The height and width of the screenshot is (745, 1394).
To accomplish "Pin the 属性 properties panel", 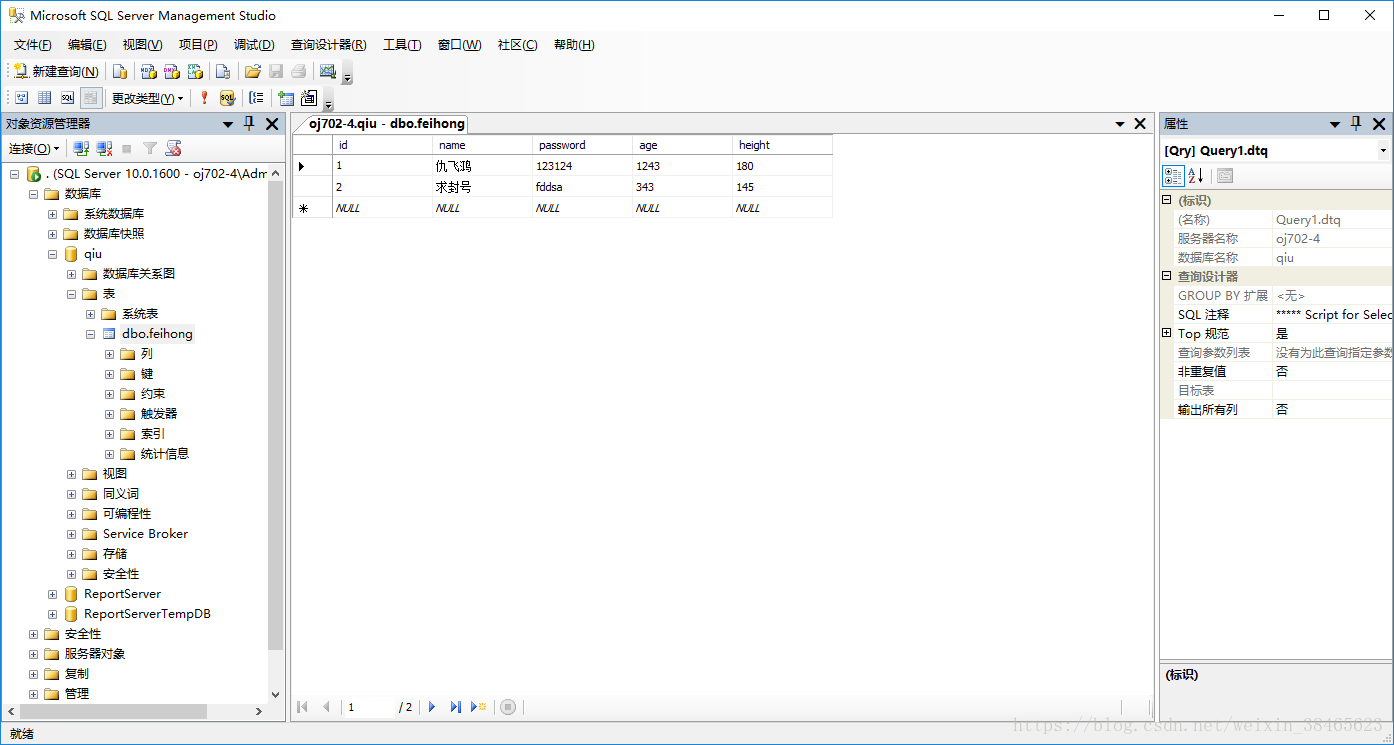I will click(x=1356, y=123).
